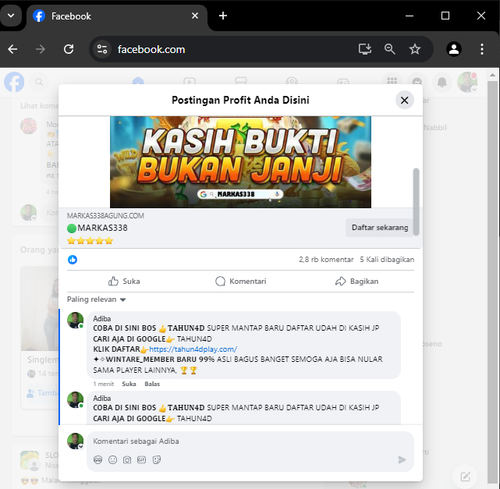Attach a photo with the camera icon

pos(127,460)
